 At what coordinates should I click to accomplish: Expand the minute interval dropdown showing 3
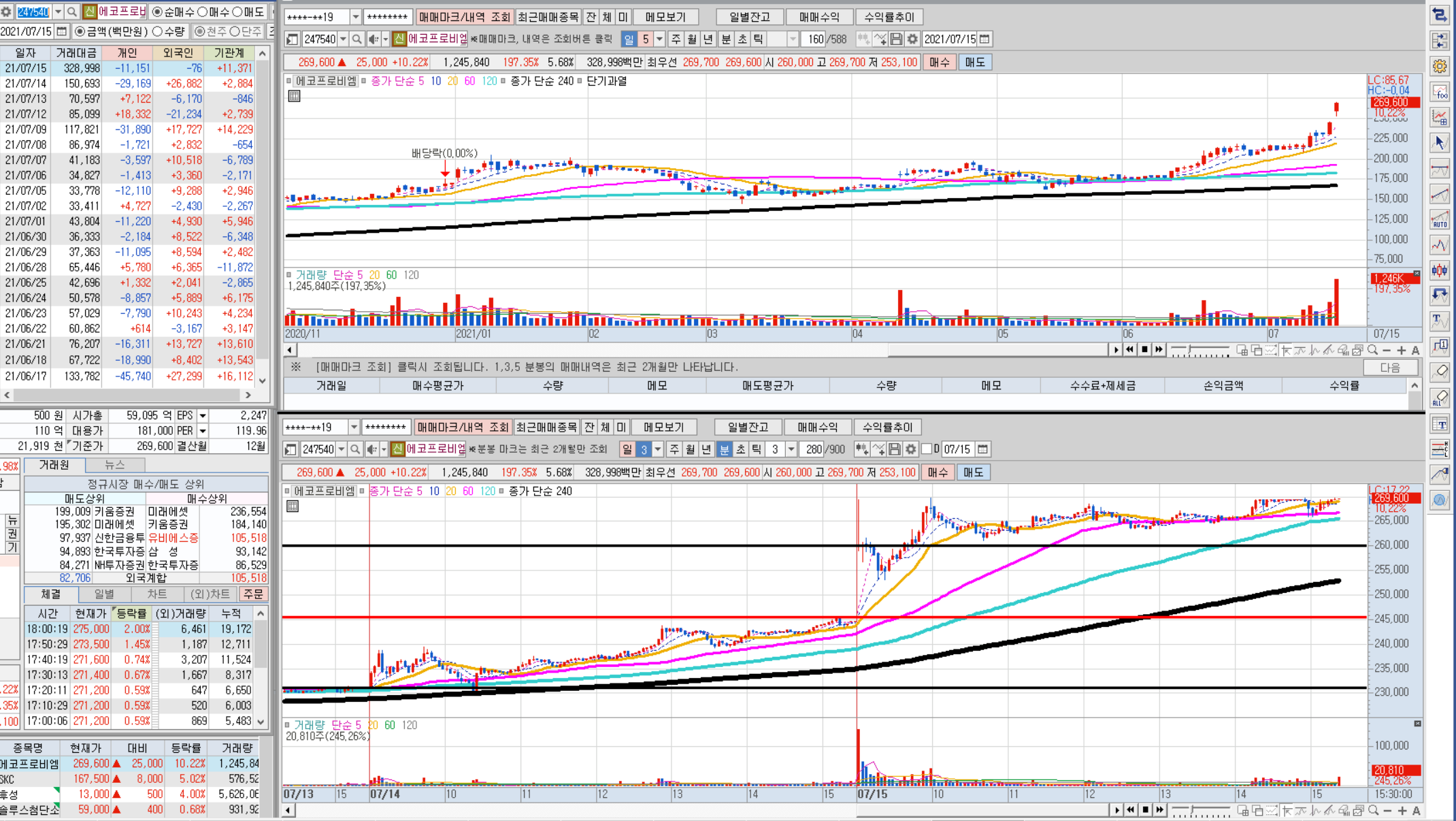791,449
